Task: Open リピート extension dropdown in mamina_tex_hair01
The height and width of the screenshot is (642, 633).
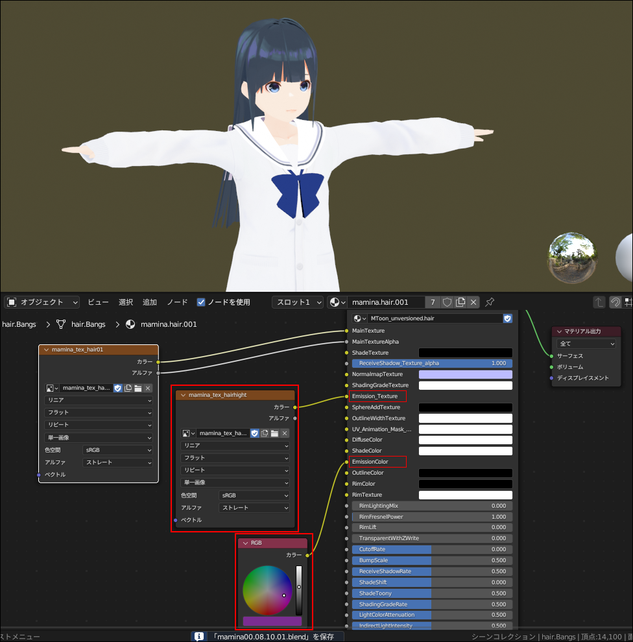Action: coord(99,425)
